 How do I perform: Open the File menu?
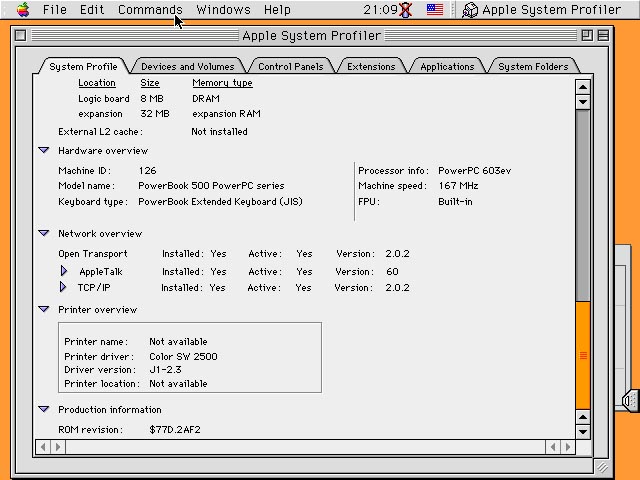pos(55,9)
